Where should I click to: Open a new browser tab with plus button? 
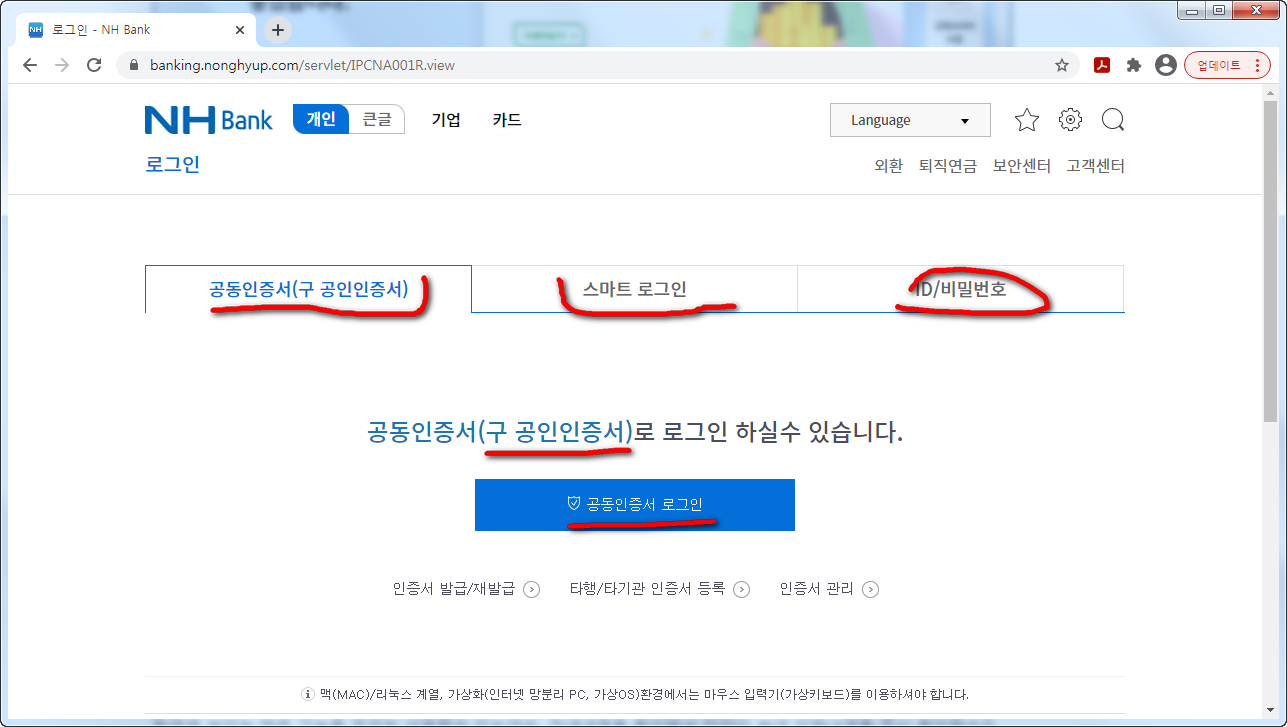coord(278,30)
